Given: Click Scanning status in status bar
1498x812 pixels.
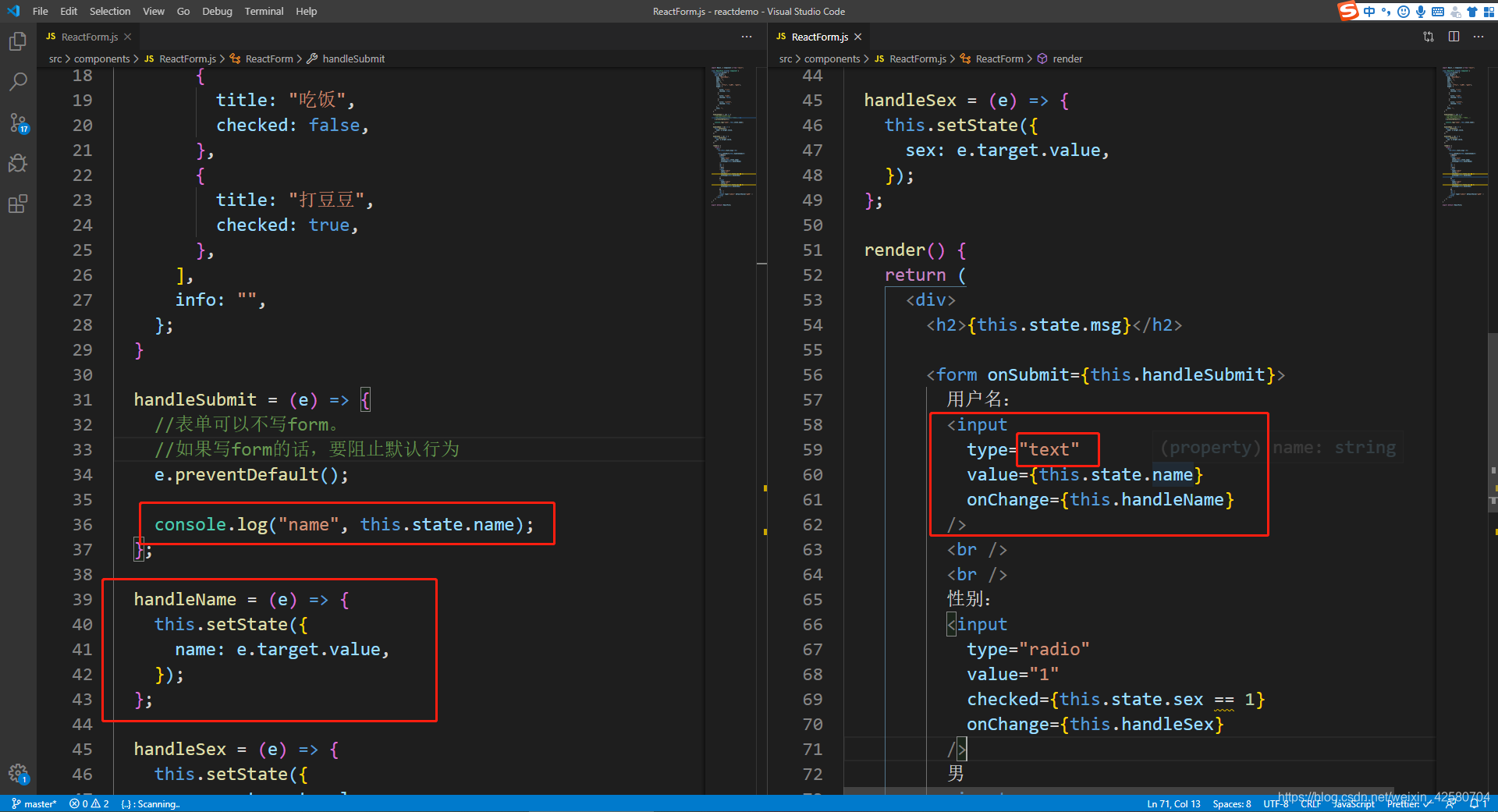Looking at the screenshot, I should point(151,803).
